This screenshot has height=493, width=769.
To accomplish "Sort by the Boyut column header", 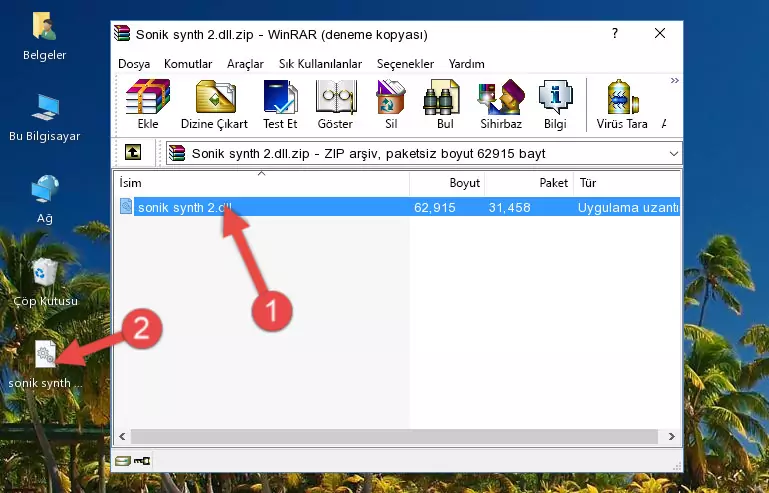I will pyautogui.click(x=447, y=183).
